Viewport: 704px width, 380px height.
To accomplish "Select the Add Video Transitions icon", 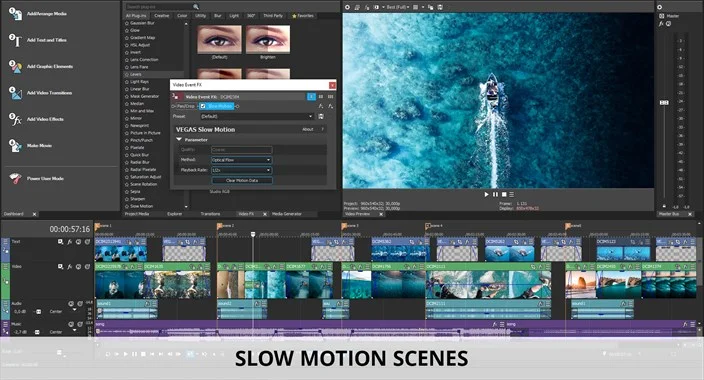I will (x=15, y=93).
